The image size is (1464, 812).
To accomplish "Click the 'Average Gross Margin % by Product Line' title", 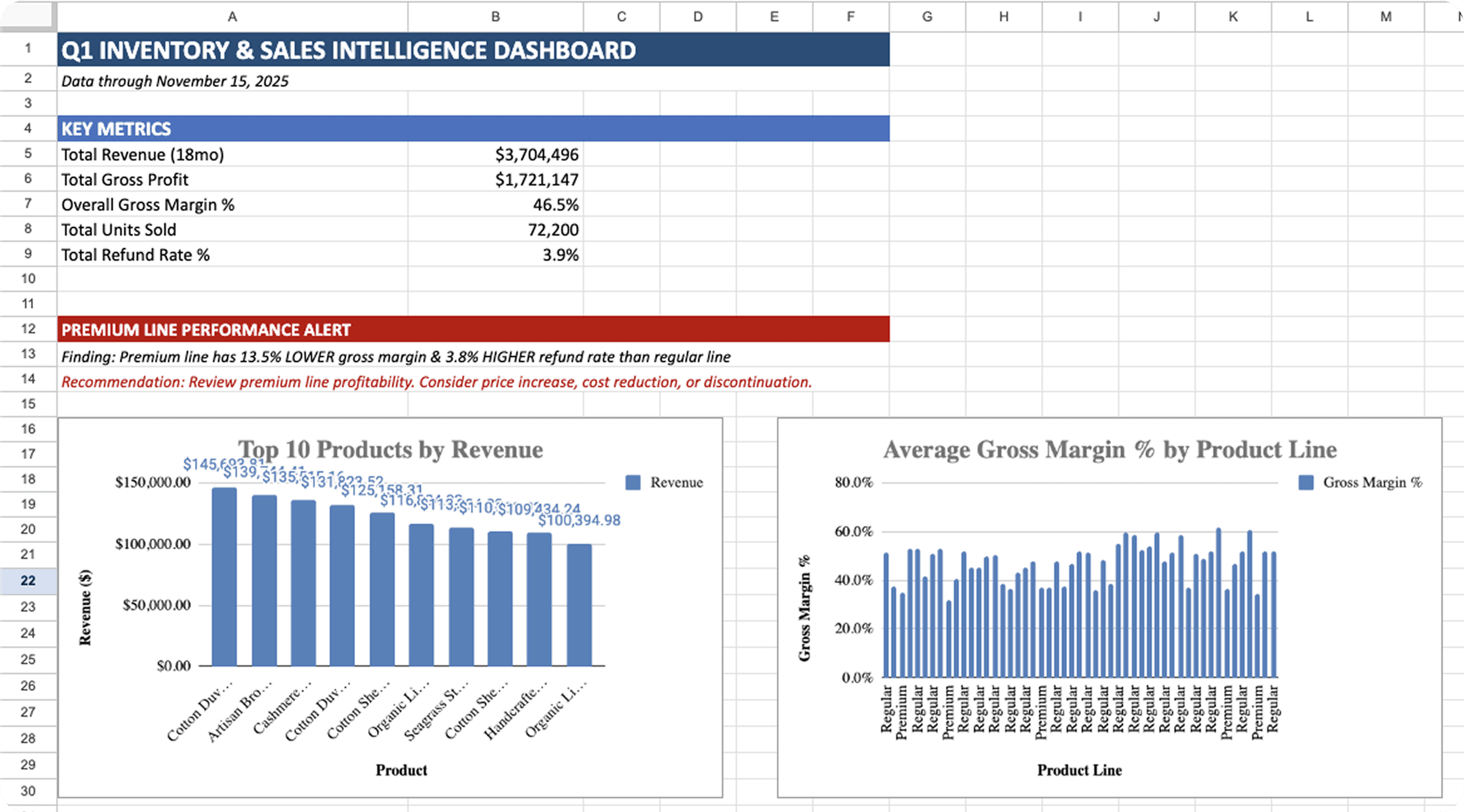I will (x=1110, y=449).
